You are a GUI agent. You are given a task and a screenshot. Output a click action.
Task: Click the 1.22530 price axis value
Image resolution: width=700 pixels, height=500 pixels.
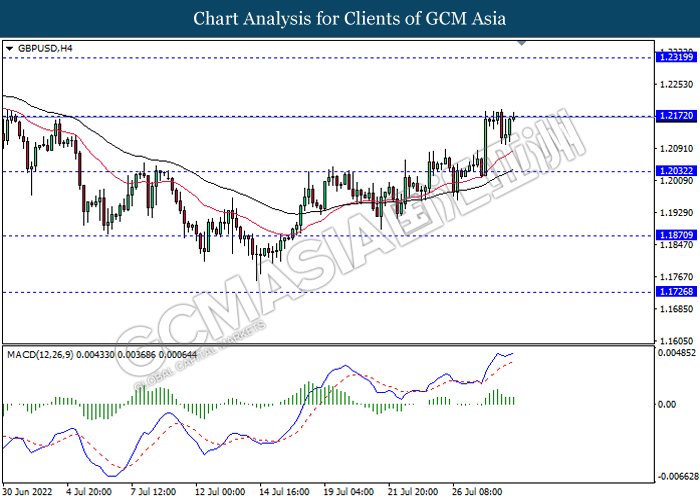click(x=676, y=84)
